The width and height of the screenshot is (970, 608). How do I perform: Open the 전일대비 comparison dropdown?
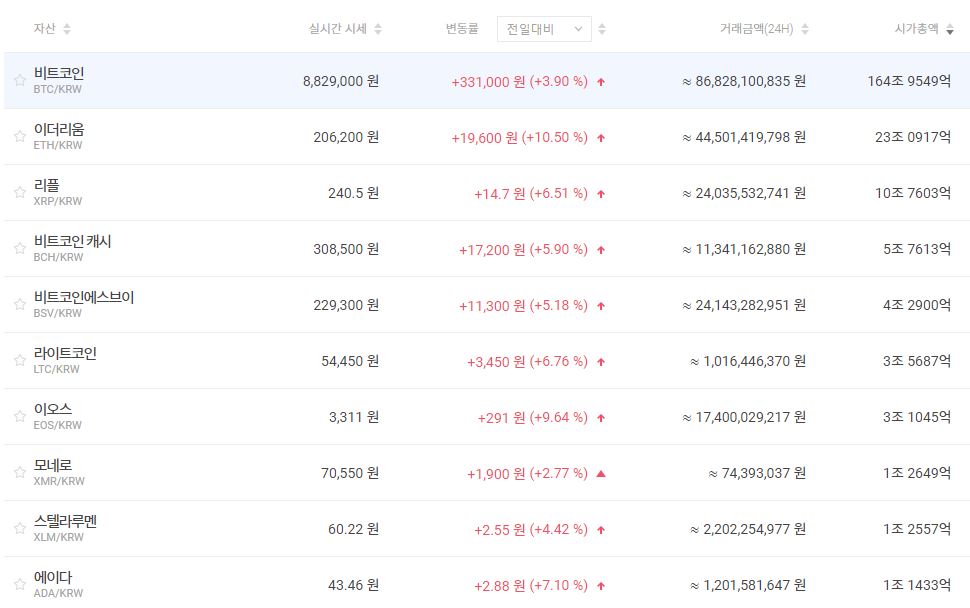coord(543,29)
